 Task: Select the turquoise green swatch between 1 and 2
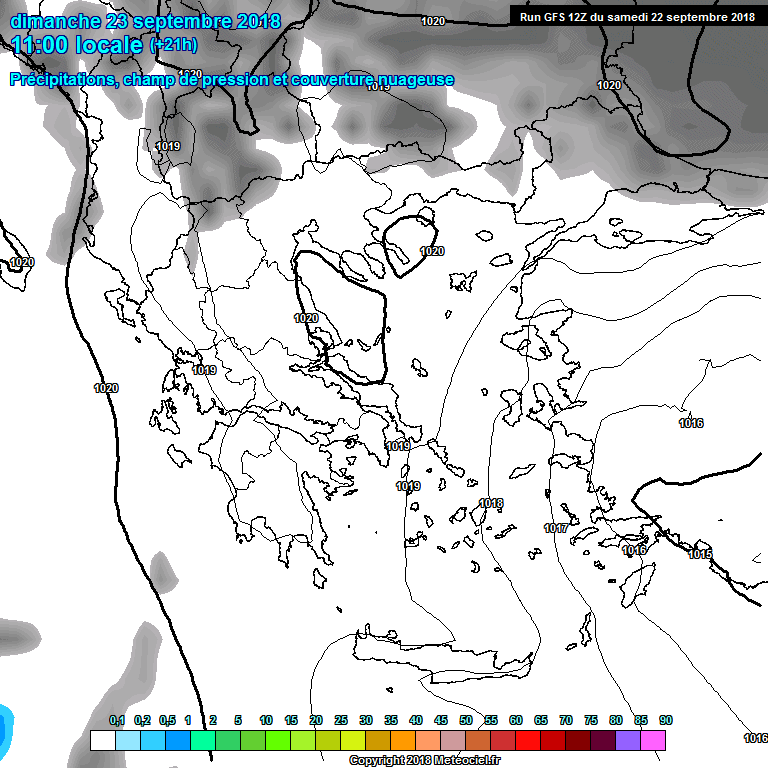point(203,740)
